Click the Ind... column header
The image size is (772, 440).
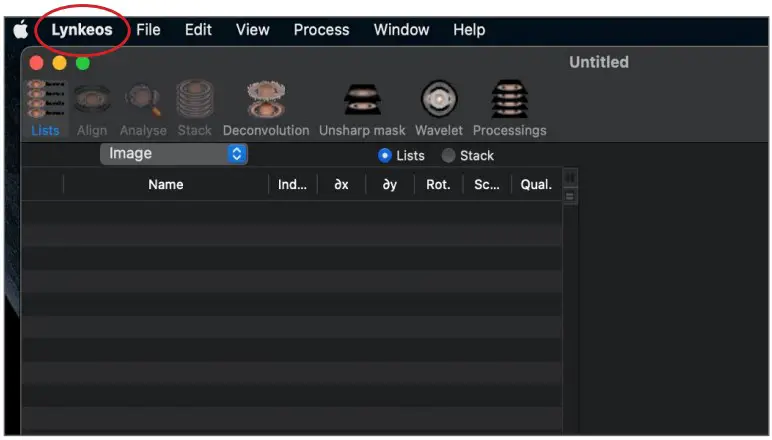[x=292, y=185]
